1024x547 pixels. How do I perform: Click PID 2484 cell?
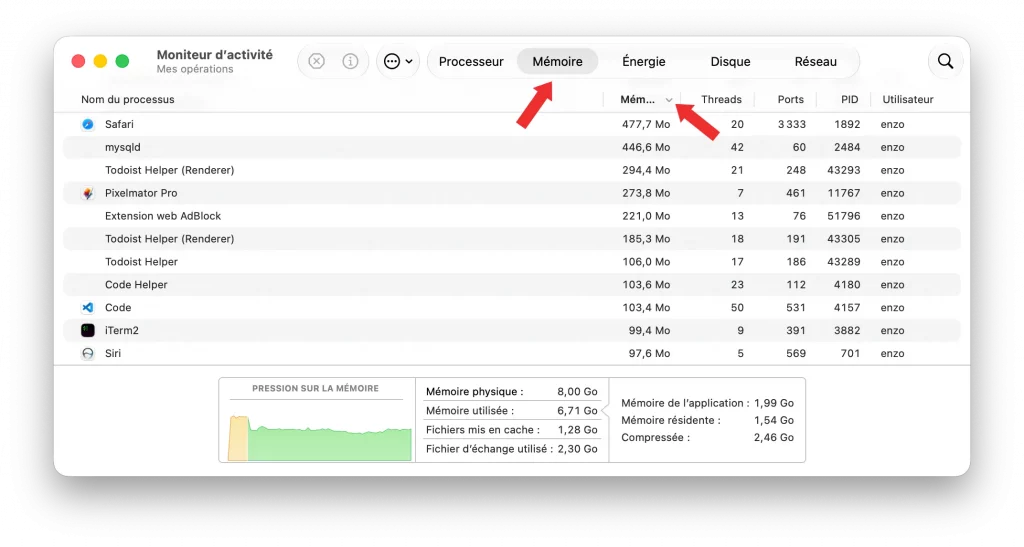tap(847, 147)
